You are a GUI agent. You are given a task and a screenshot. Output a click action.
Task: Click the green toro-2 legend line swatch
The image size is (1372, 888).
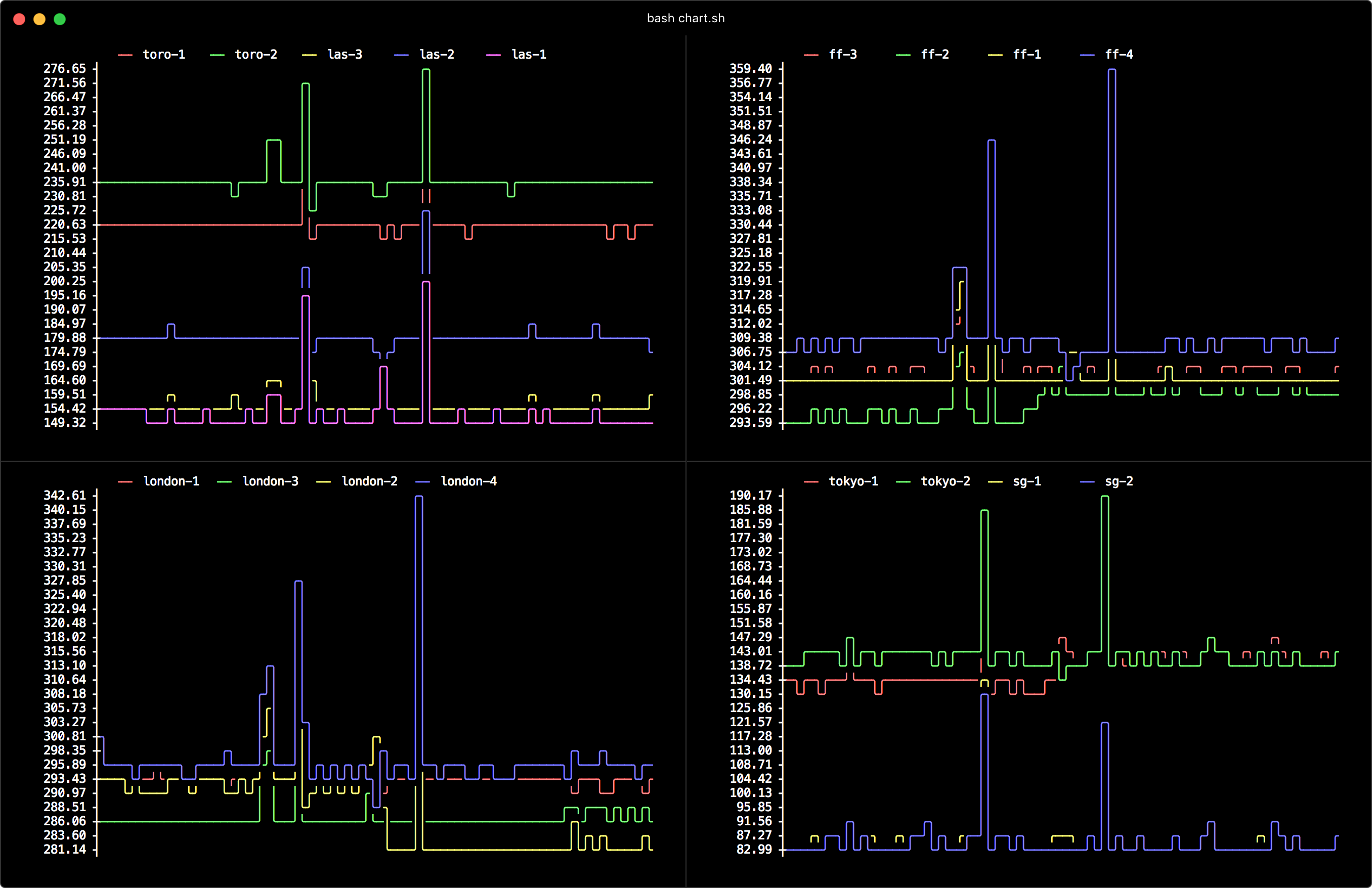pos(218,55)
